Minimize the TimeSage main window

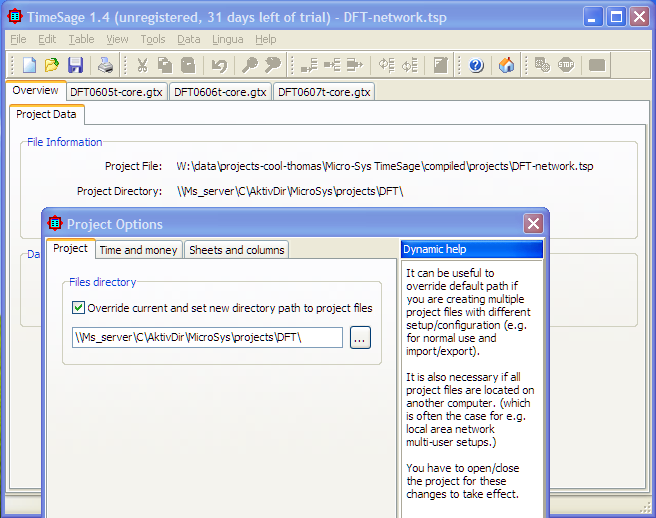(x=593, y=17)
